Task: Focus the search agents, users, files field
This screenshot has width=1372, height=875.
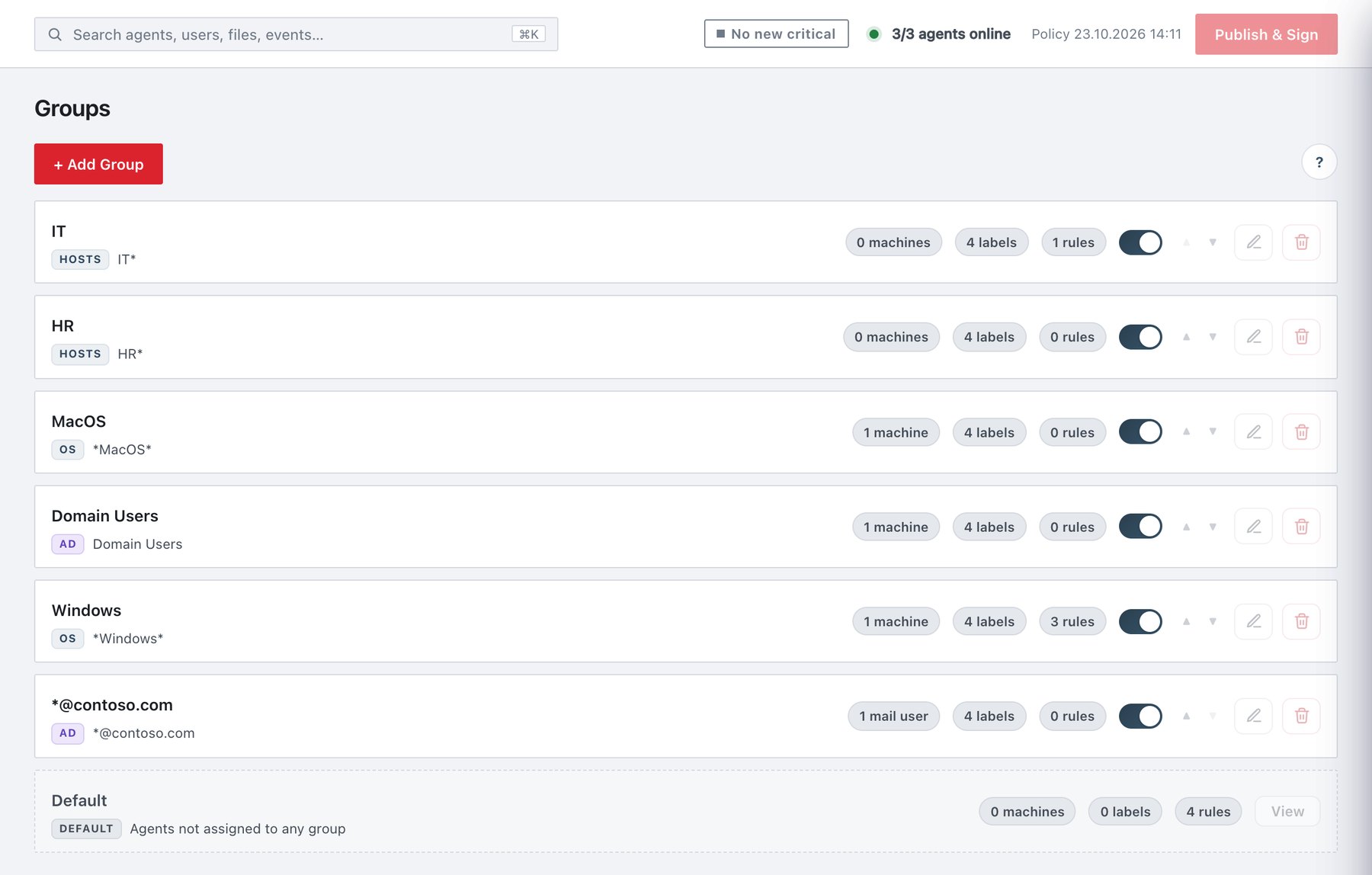Action: click(296, 34)
